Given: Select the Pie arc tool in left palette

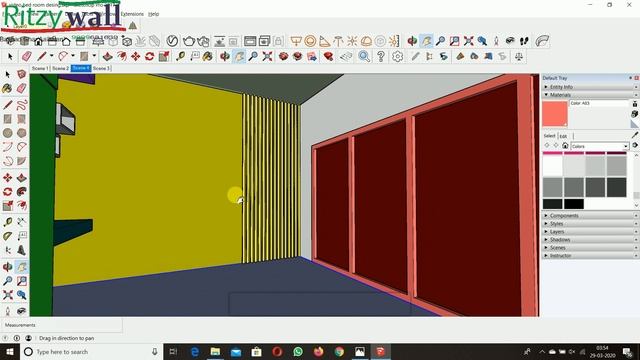Looking at the screenshot, I should click(x=22, y=161).
